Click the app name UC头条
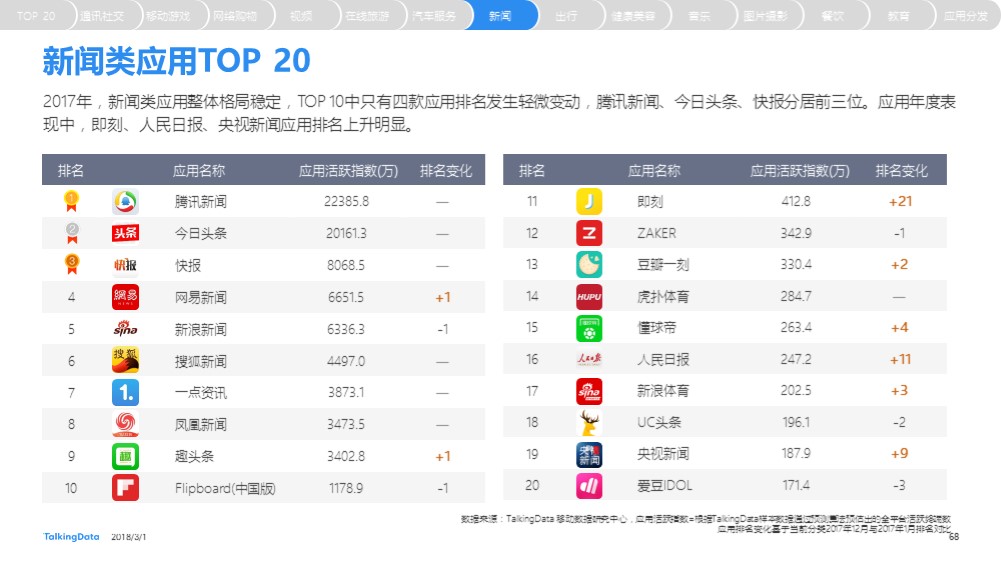Screen dimensions: 1001x563 point(659,423)
